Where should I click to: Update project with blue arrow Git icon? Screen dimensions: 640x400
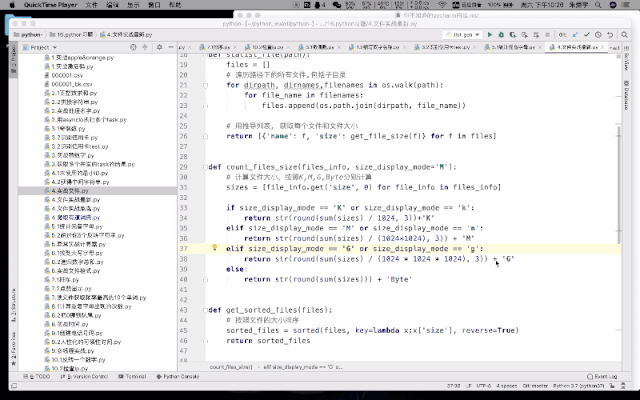[575, 35]
